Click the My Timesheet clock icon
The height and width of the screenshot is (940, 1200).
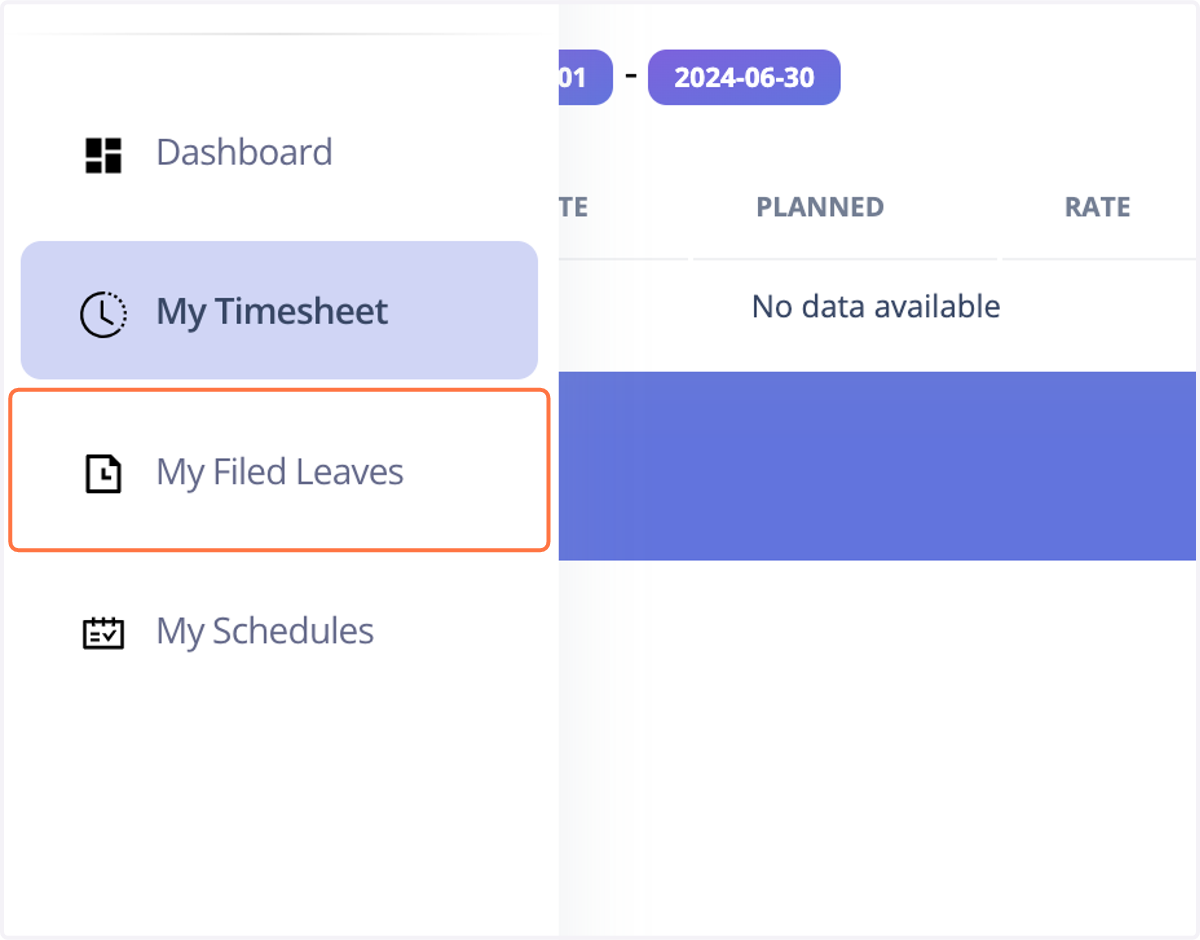pos(103,315)
